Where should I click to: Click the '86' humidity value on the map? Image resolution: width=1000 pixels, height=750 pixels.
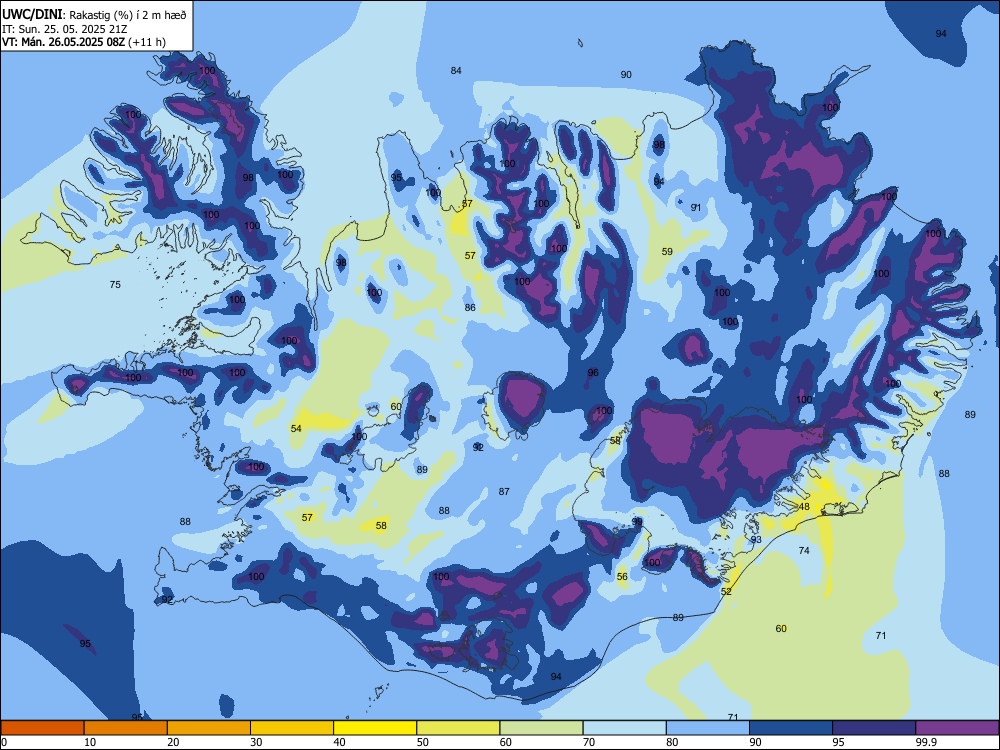tap(470, 307)
